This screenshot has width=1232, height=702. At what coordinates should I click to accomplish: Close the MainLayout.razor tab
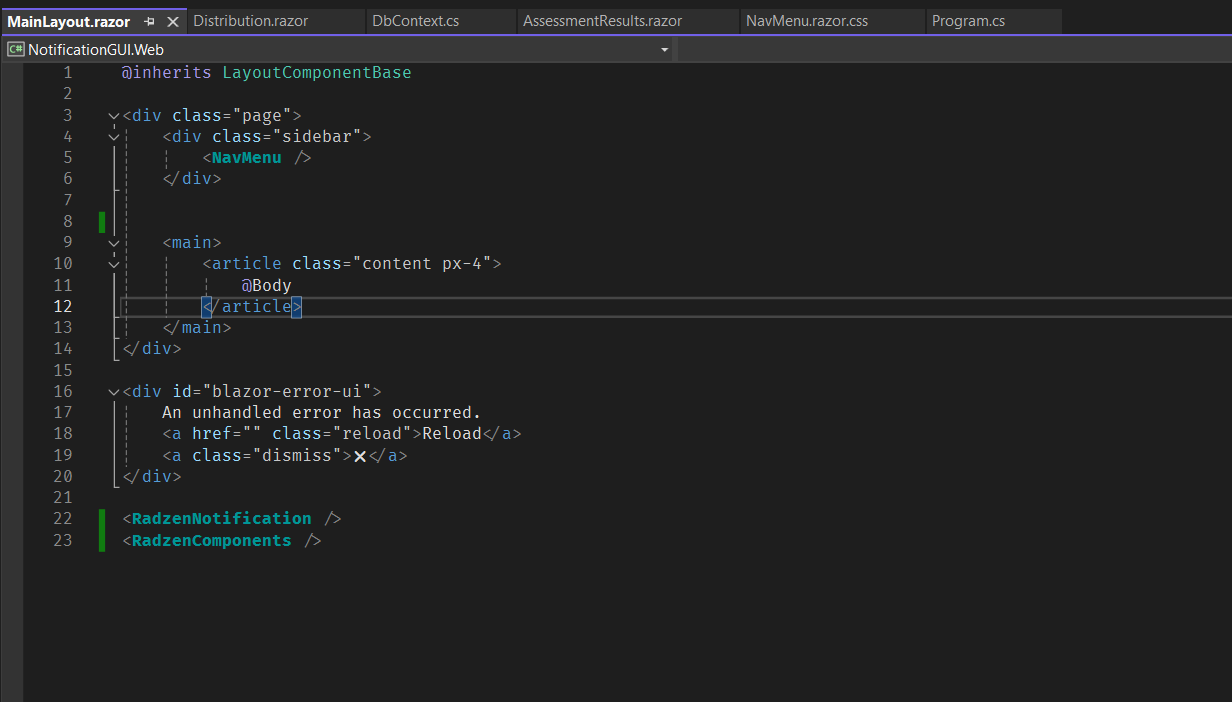172,21
